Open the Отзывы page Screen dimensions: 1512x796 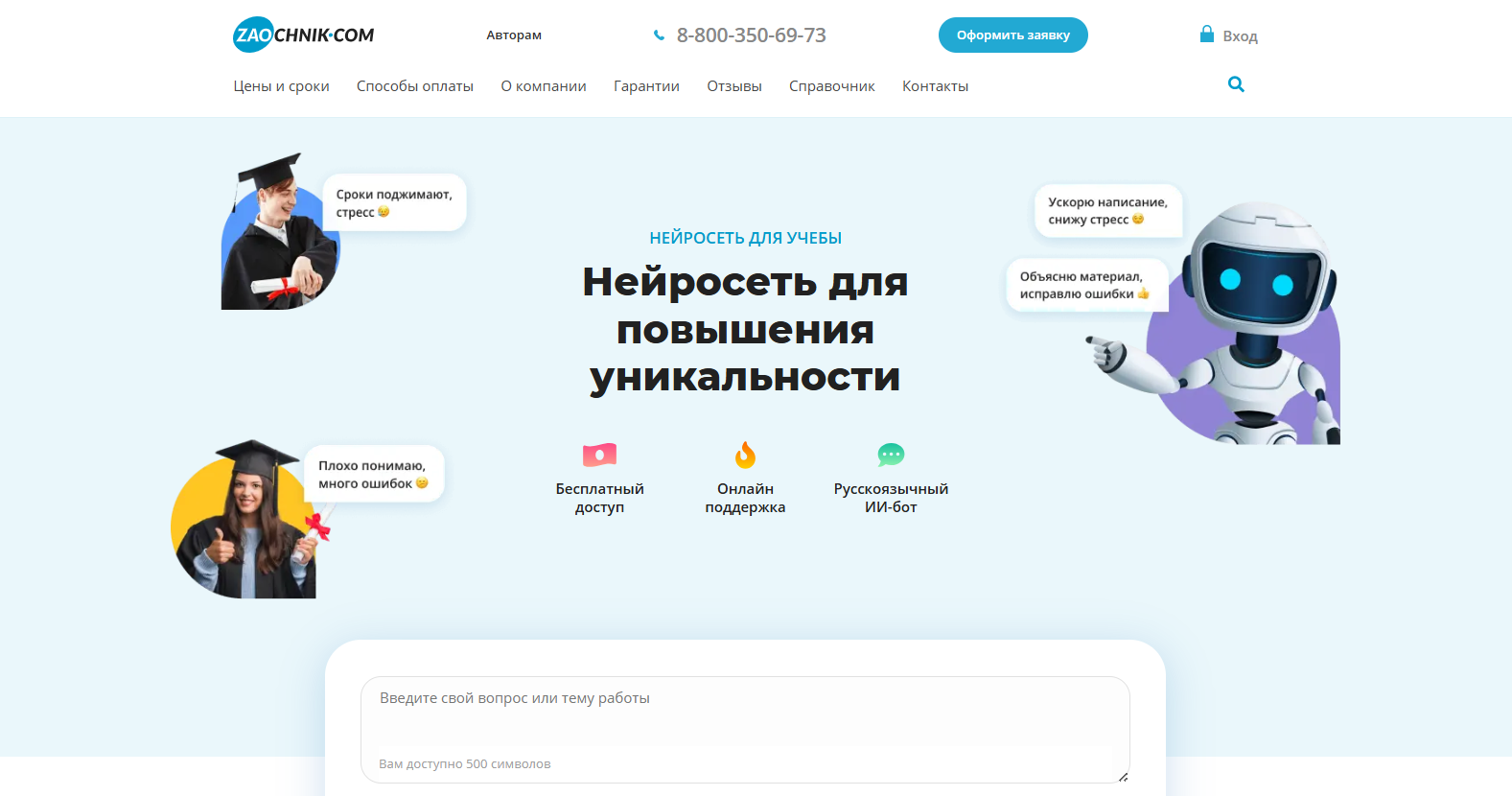[x=733, y=86]
